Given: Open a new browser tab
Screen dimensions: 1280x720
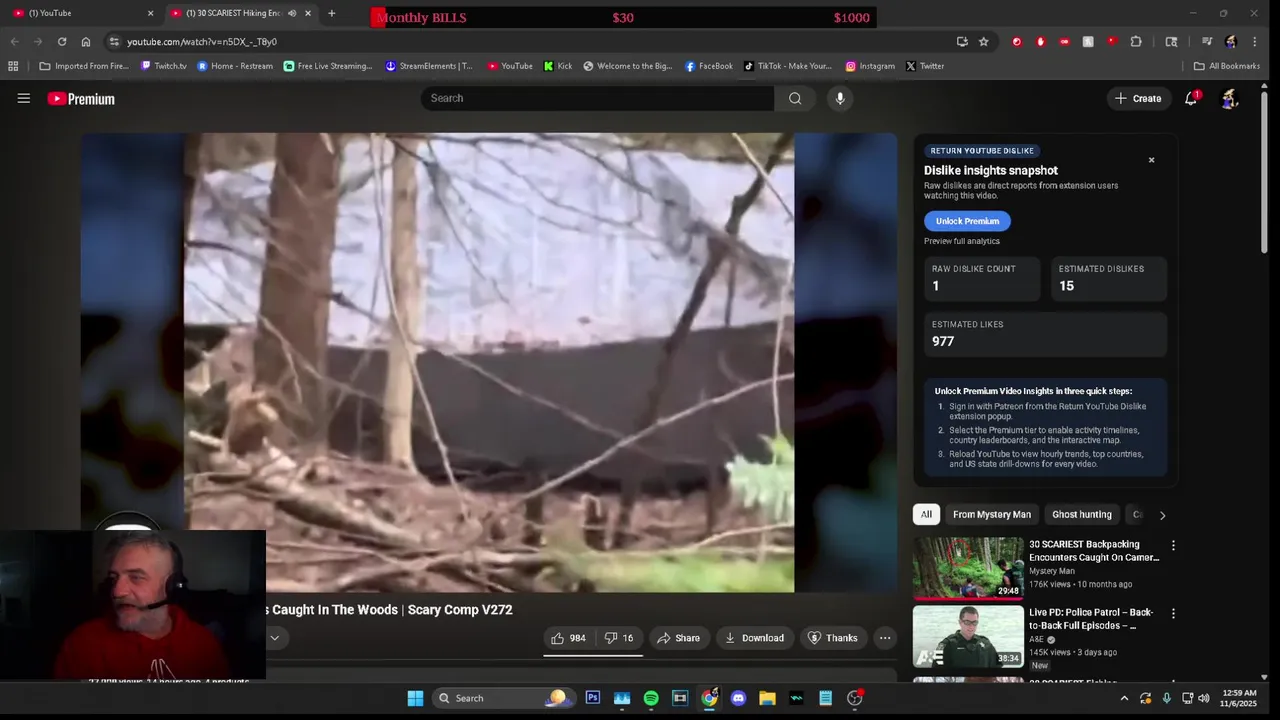Looking at the screenshot, I should tap(332, 13).
